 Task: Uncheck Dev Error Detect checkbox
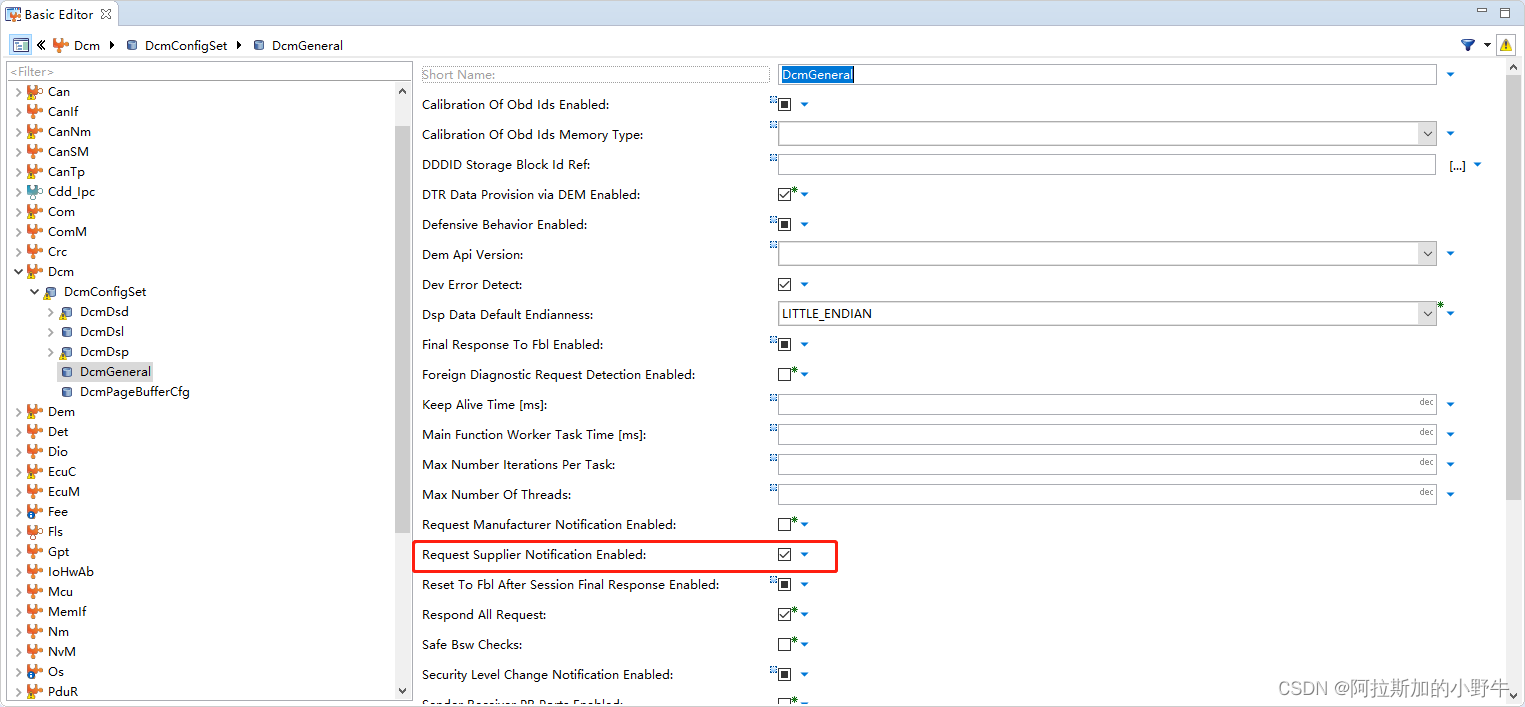click(784, 285)
